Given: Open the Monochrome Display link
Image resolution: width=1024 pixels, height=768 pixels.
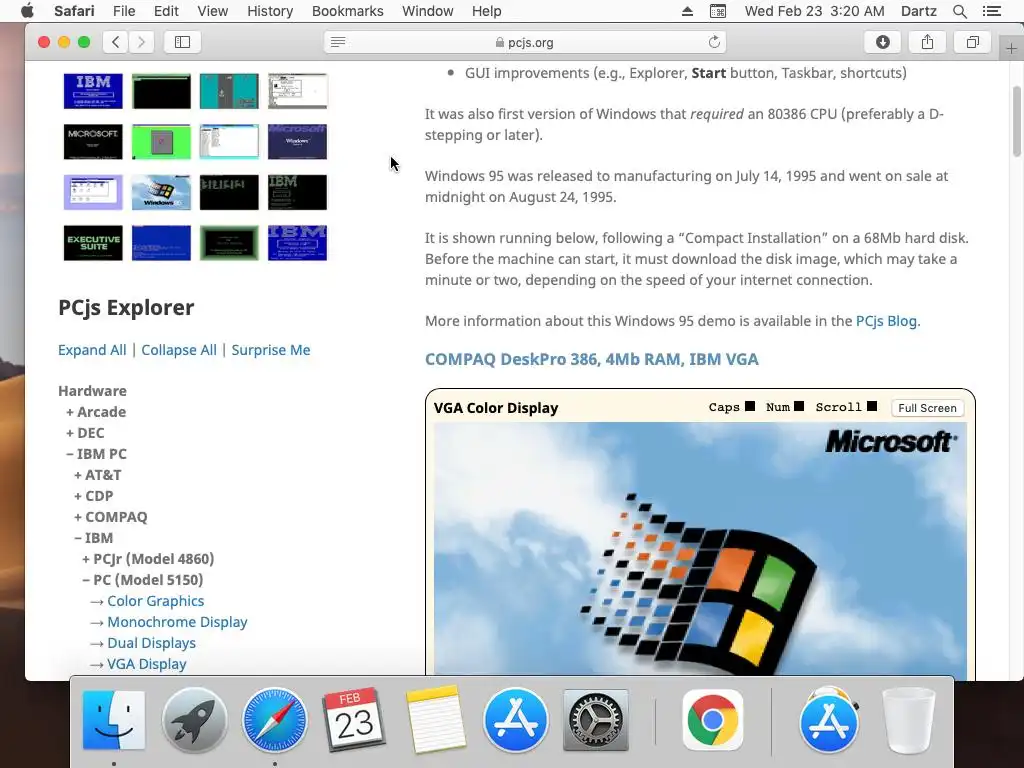Looking at the screenshot, I should (x=177, y=622).
